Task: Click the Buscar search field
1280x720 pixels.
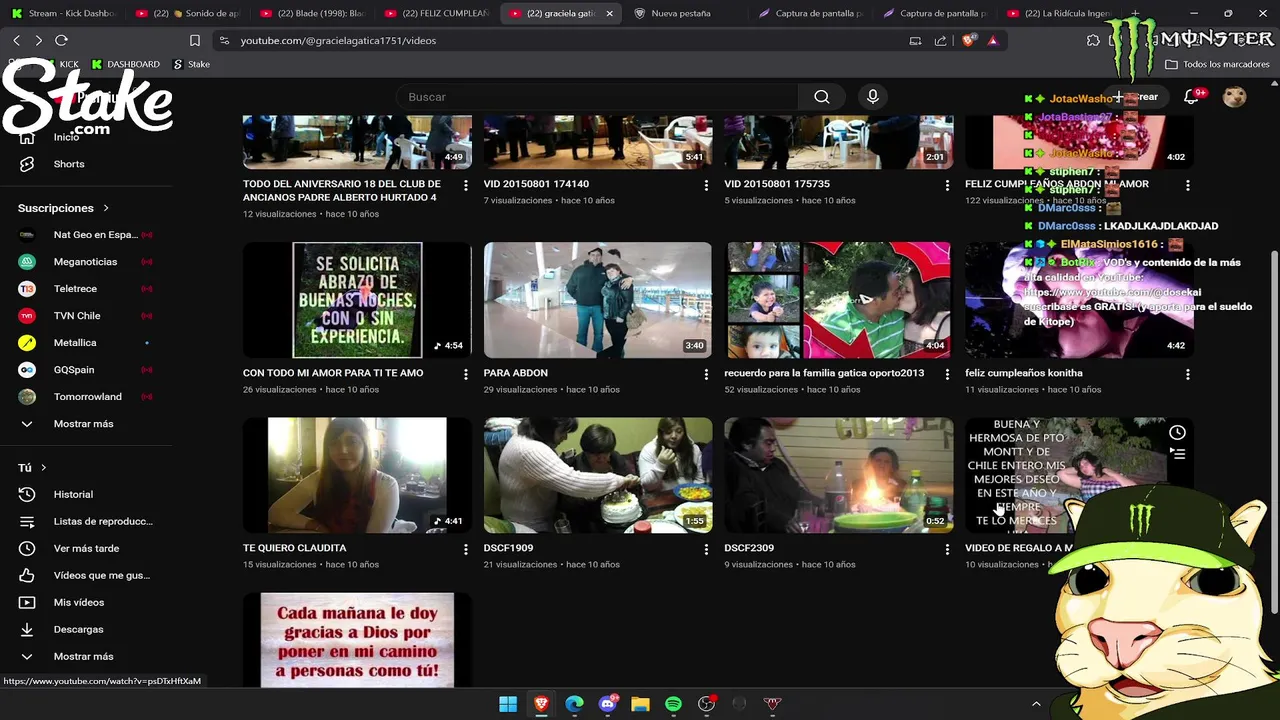Action: point(597,97)
